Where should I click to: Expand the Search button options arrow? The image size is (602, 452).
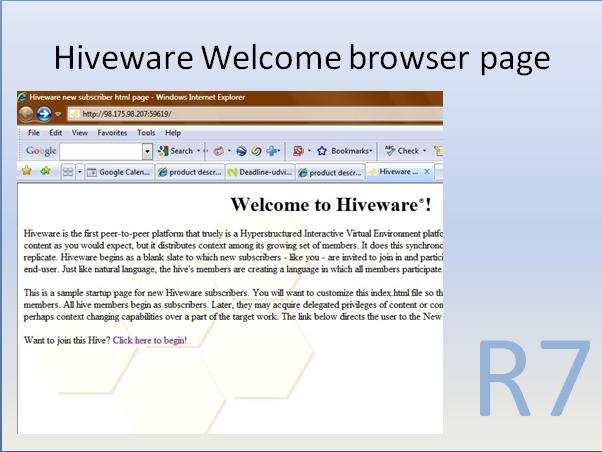pyautogui.click(x=198, y=151)
